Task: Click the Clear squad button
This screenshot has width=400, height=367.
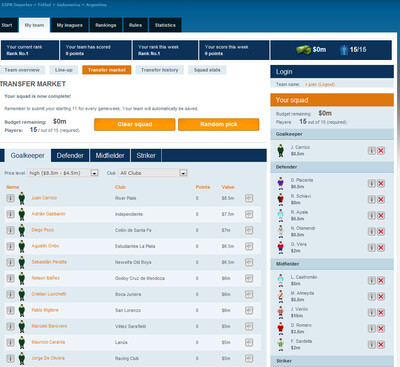Action: click(135, 124)
